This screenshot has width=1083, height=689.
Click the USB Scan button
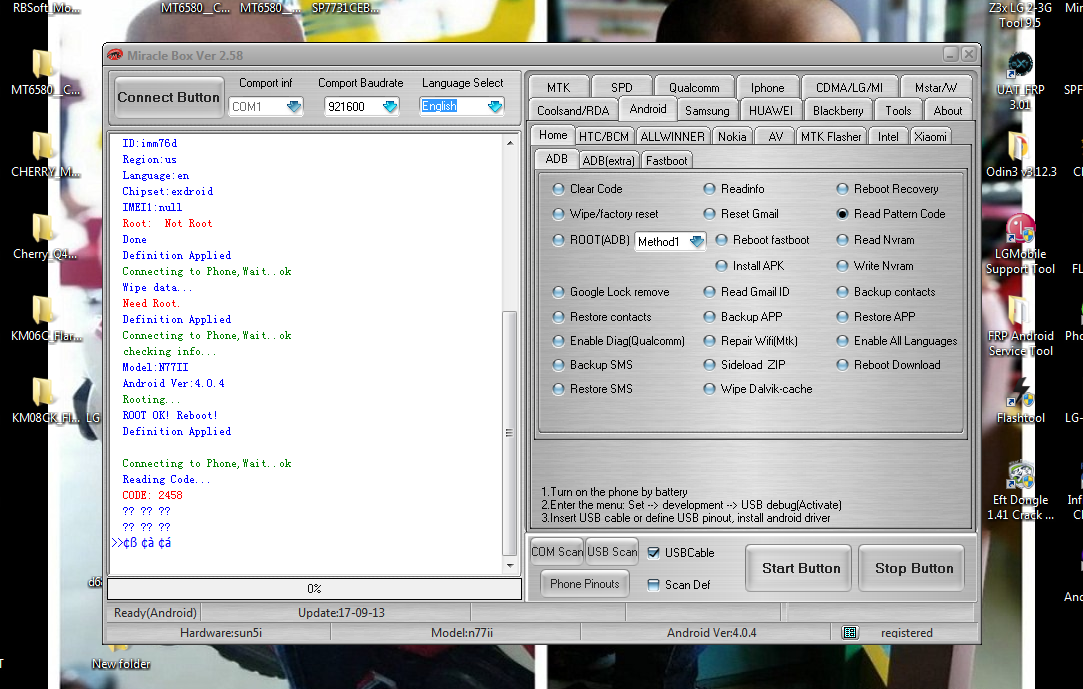[x=612, y=552]
